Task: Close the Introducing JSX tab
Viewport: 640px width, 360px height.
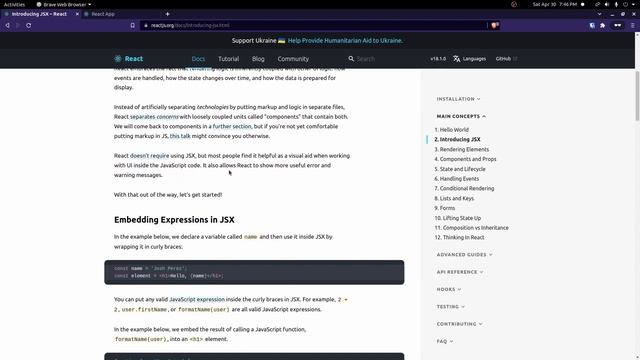Action: 77,14
